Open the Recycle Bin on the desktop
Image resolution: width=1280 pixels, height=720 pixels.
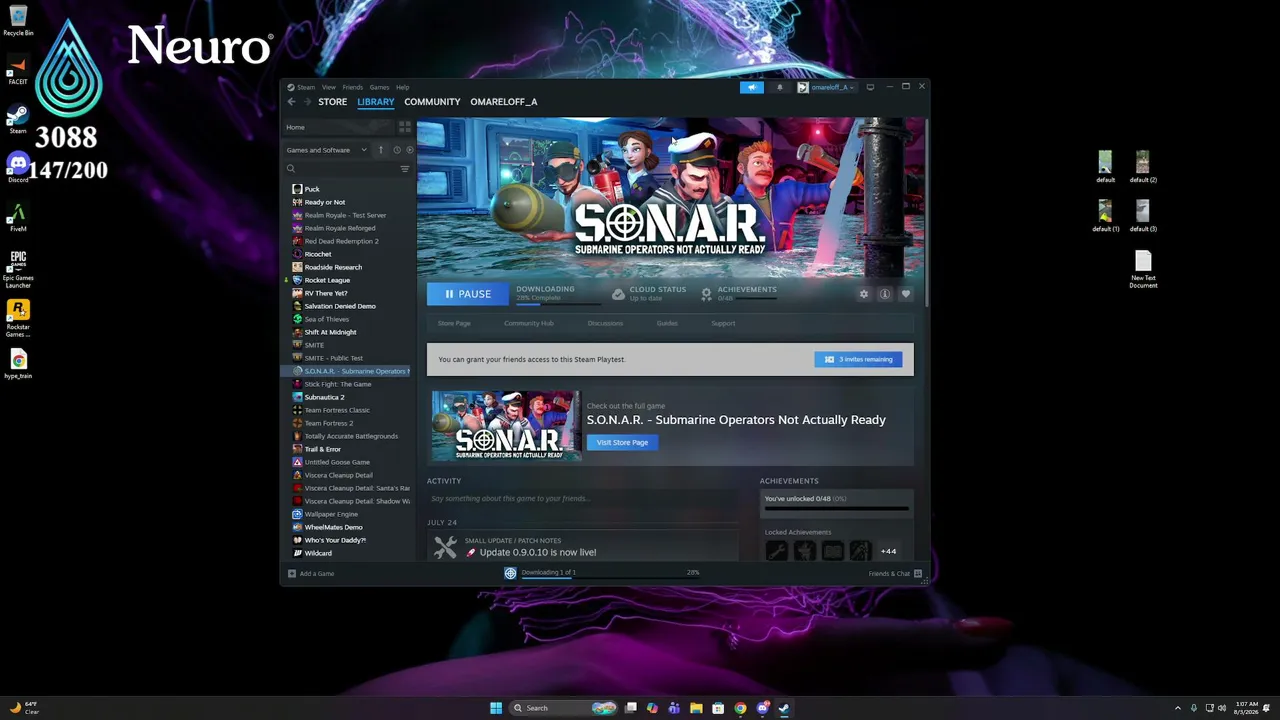click(x=18, y=21)
